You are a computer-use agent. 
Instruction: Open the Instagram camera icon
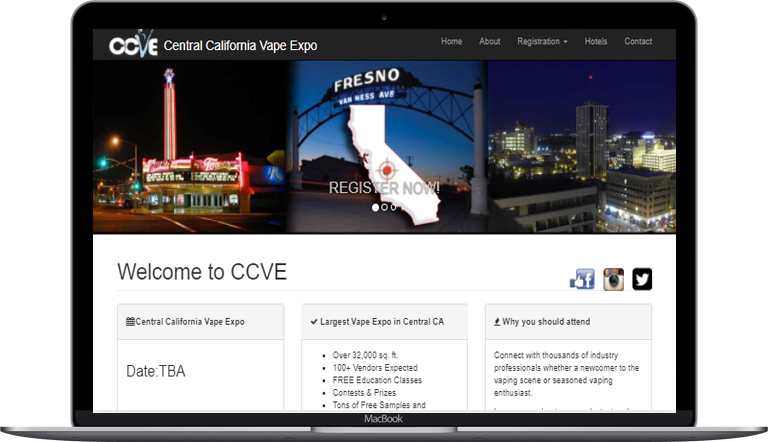pyautogui.click(x=613, y=279)
